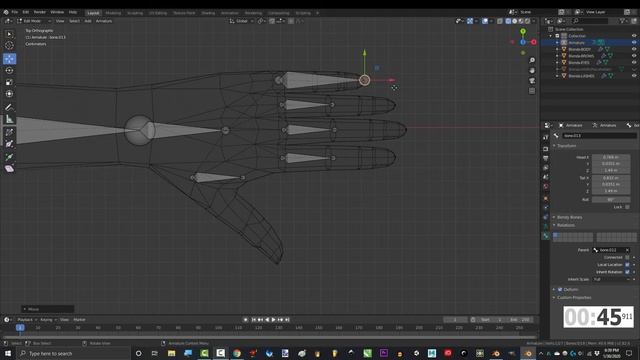This screenshot has height=360, width=640.
Task: Expand the Custom Properties panel
Action: coord(554,298)
